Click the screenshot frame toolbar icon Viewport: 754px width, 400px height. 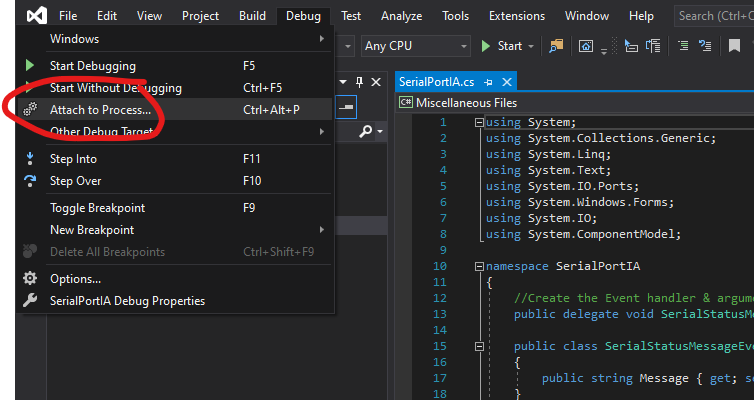click(x=586, y=46)
